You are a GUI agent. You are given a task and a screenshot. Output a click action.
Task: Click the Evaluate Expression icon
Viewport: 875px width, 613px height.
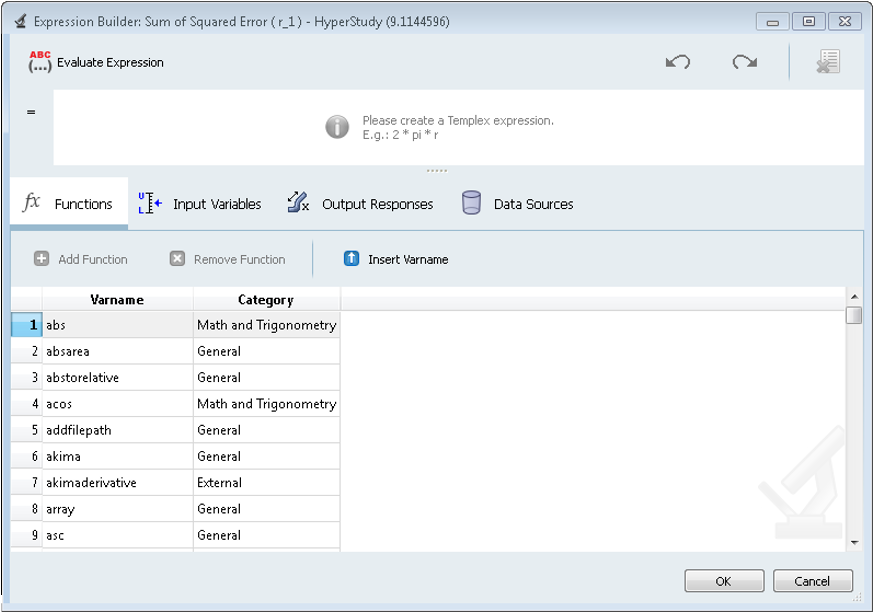(x=40, y=62)
